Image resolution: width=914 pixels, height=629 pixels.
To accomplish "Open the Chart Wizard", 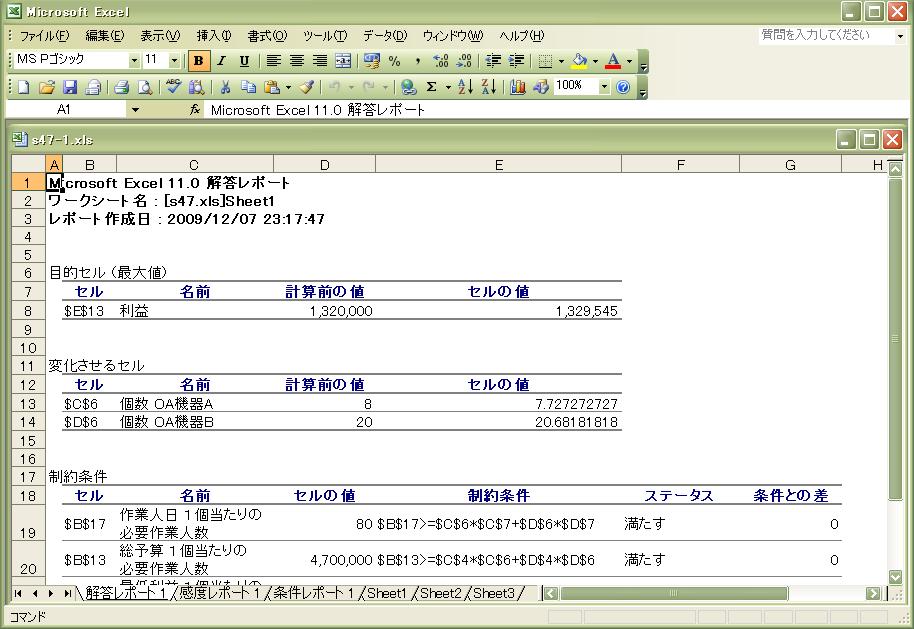I will (x=518, y=87).
